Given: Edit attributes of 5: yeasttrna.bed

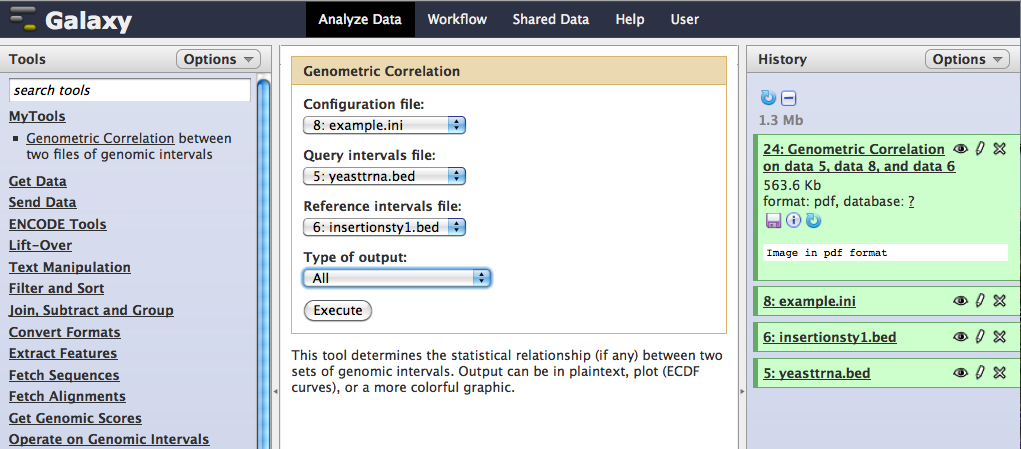Looking at the screenshot, I should (x=980, y=373).
